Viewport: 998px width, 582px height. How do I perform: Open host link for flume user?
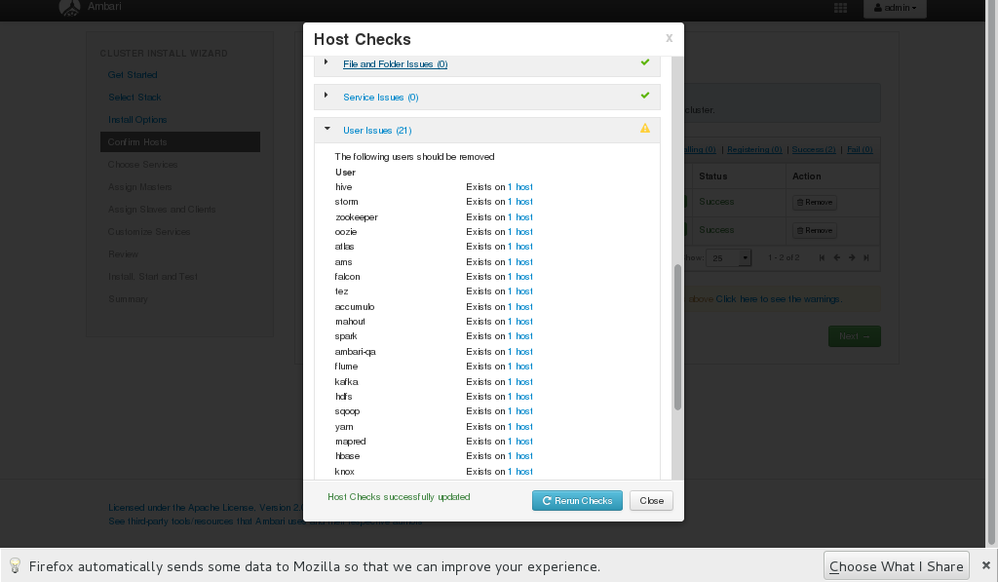pyautogui.click(x=520, y=366)
